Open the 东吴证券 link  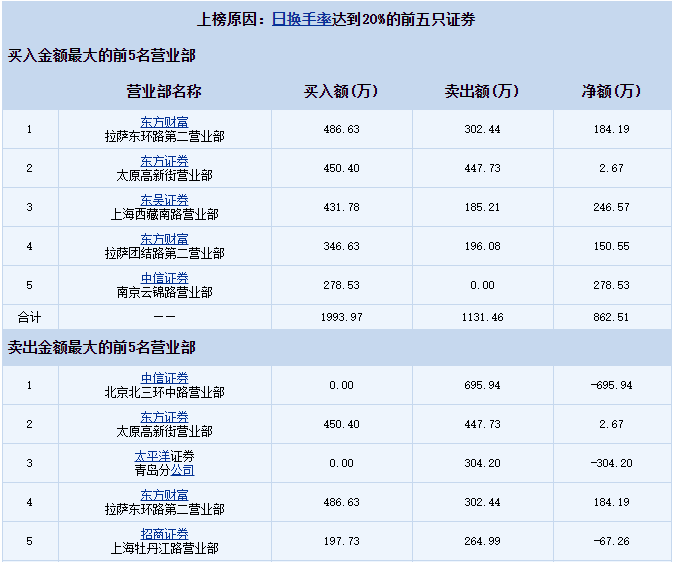pyautogui.click(x=164, y=200)
